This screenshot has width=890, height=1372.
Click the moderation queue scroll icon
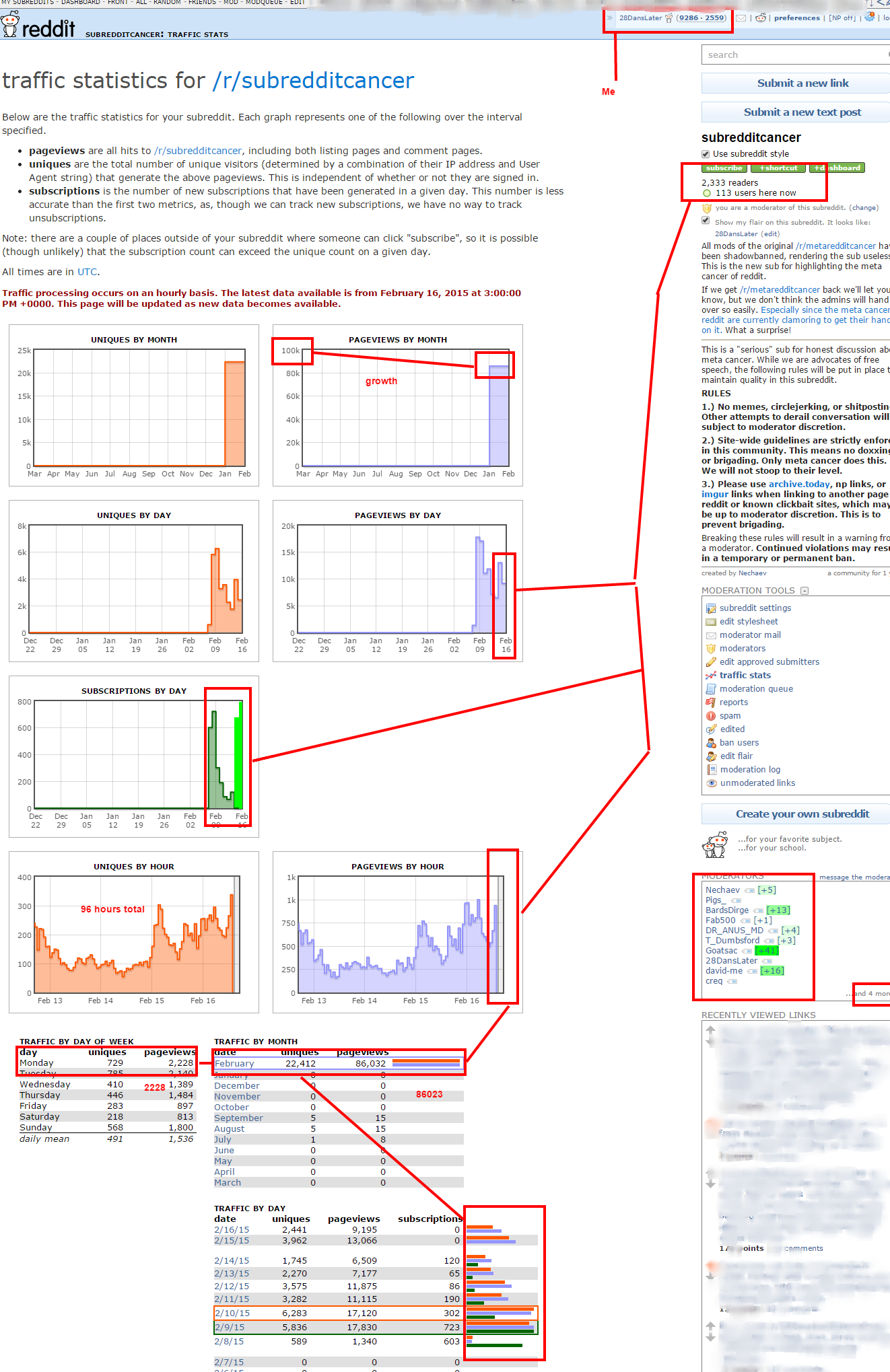711,689
